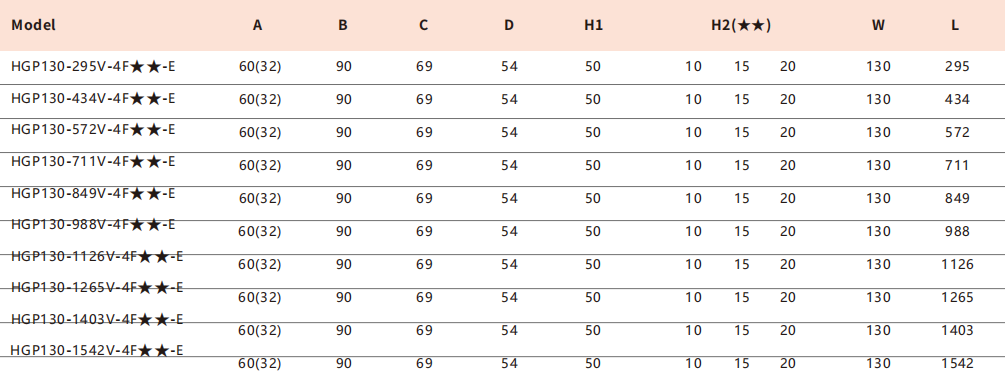Click length value 295 in the L column

(958, 66)
